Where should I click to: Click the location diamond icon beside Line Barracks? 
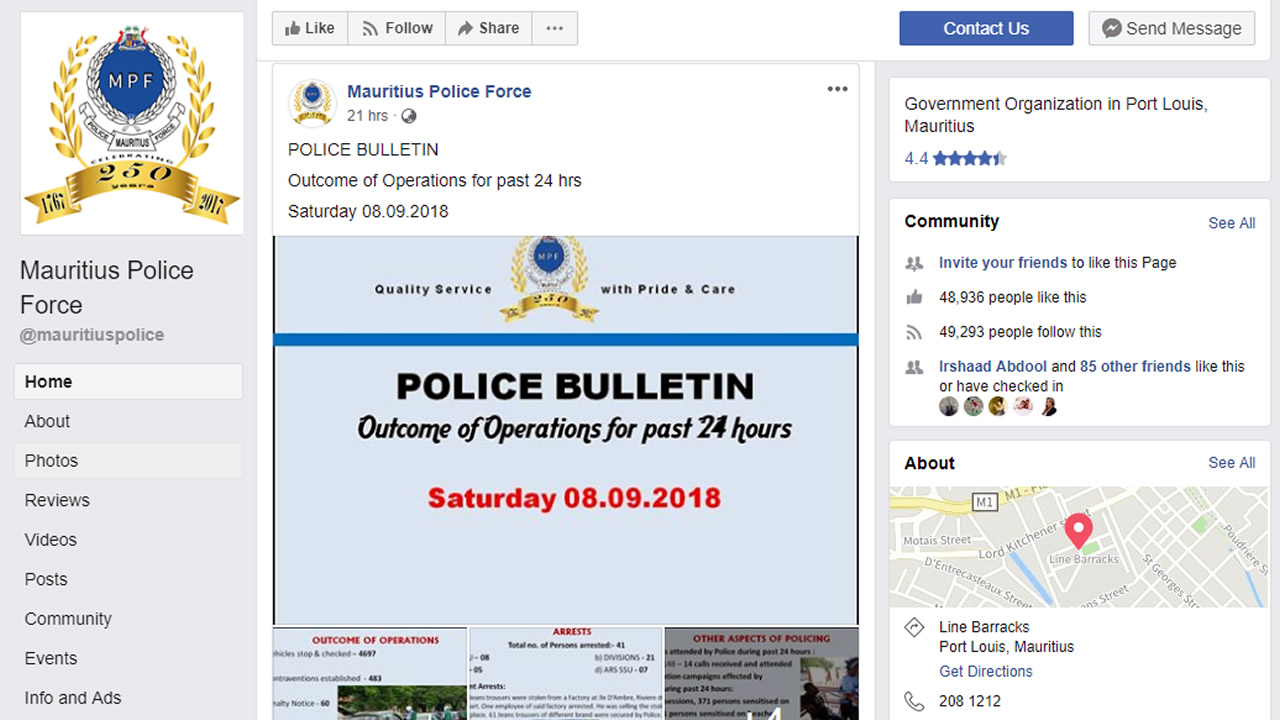point(914,627)
